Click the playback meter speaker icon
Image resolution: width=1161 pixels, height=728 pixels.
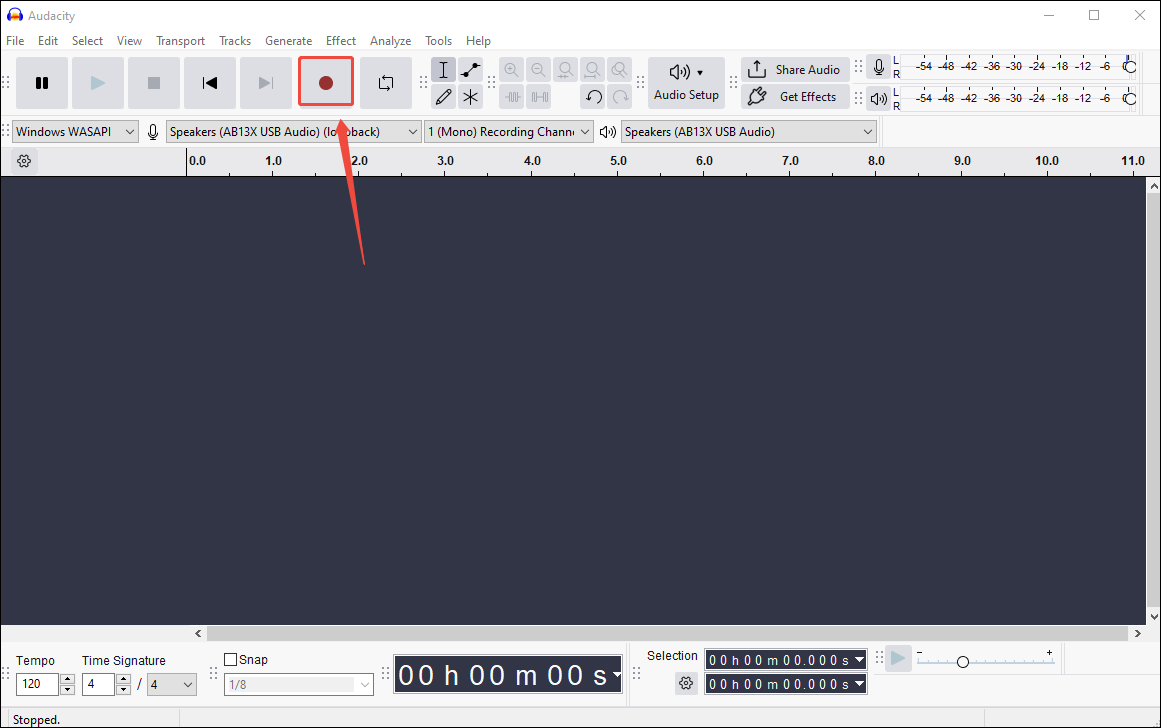[x=879, y=98]
